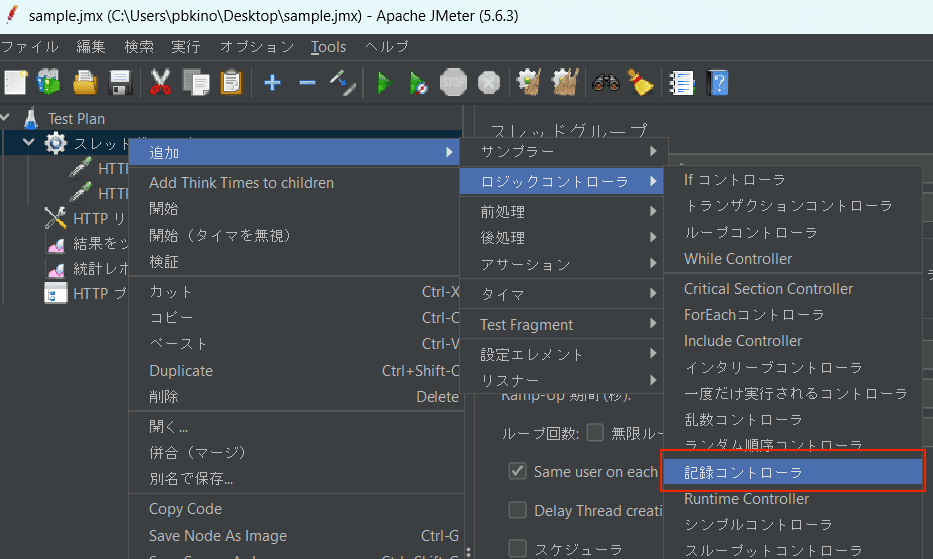
Task: Expand the 設定エレメント submenu
Action: pyautogui.click(x=561, y=354)
